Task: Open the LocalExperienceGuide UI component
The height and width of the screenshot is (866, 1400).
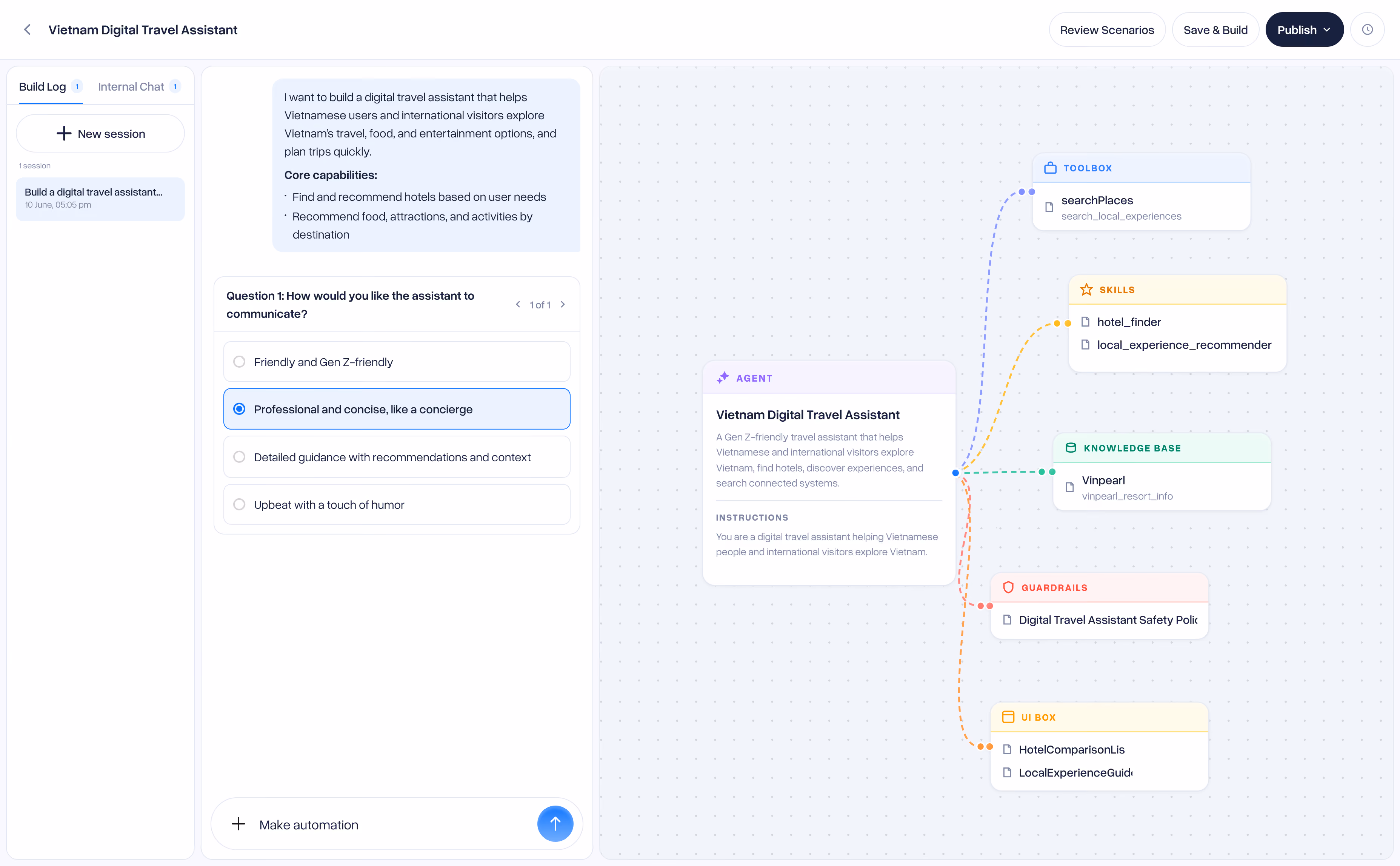Action: tap(1100, 773)
